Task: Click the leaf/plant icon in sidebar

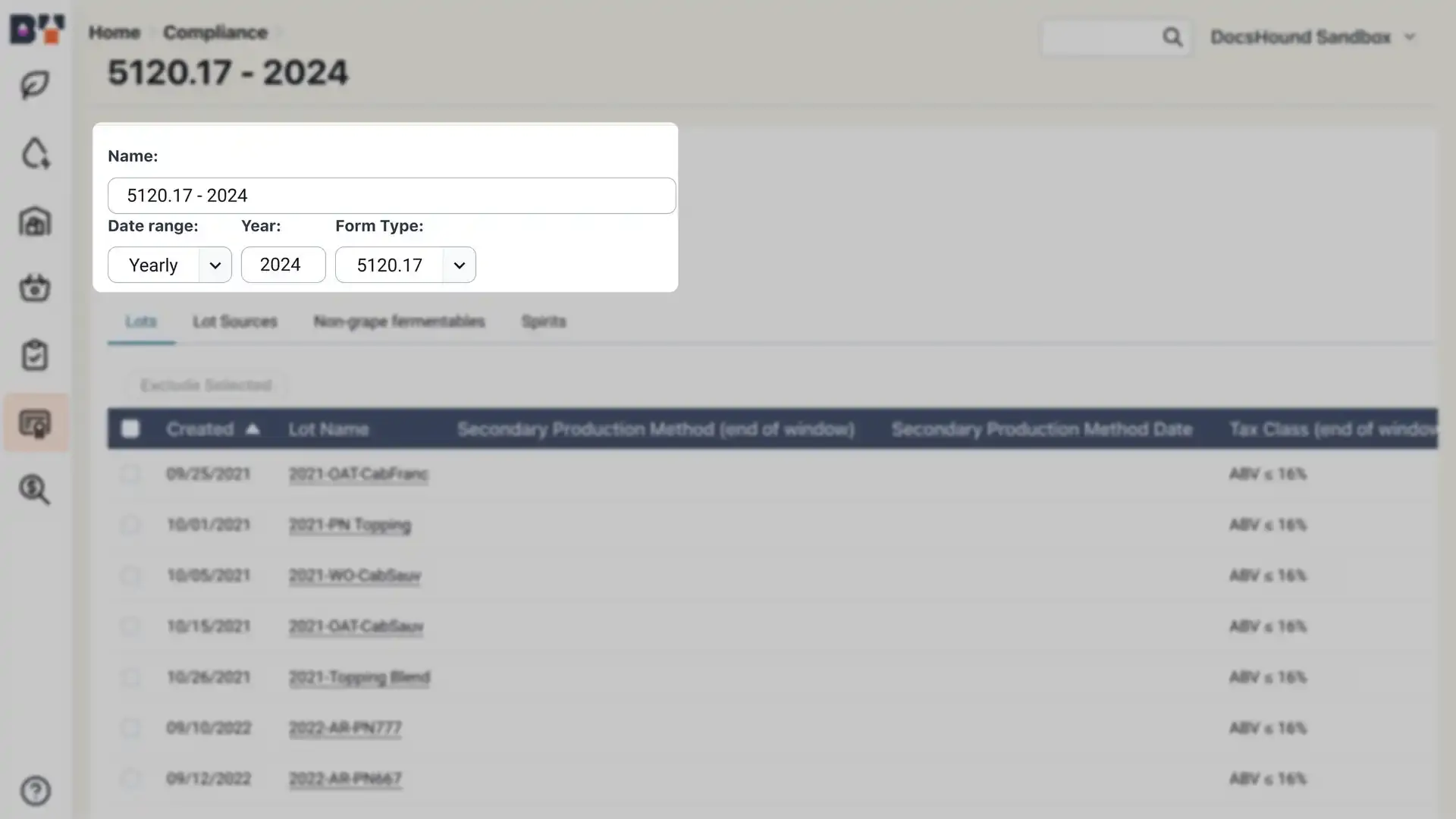Action: click(35, 85)
